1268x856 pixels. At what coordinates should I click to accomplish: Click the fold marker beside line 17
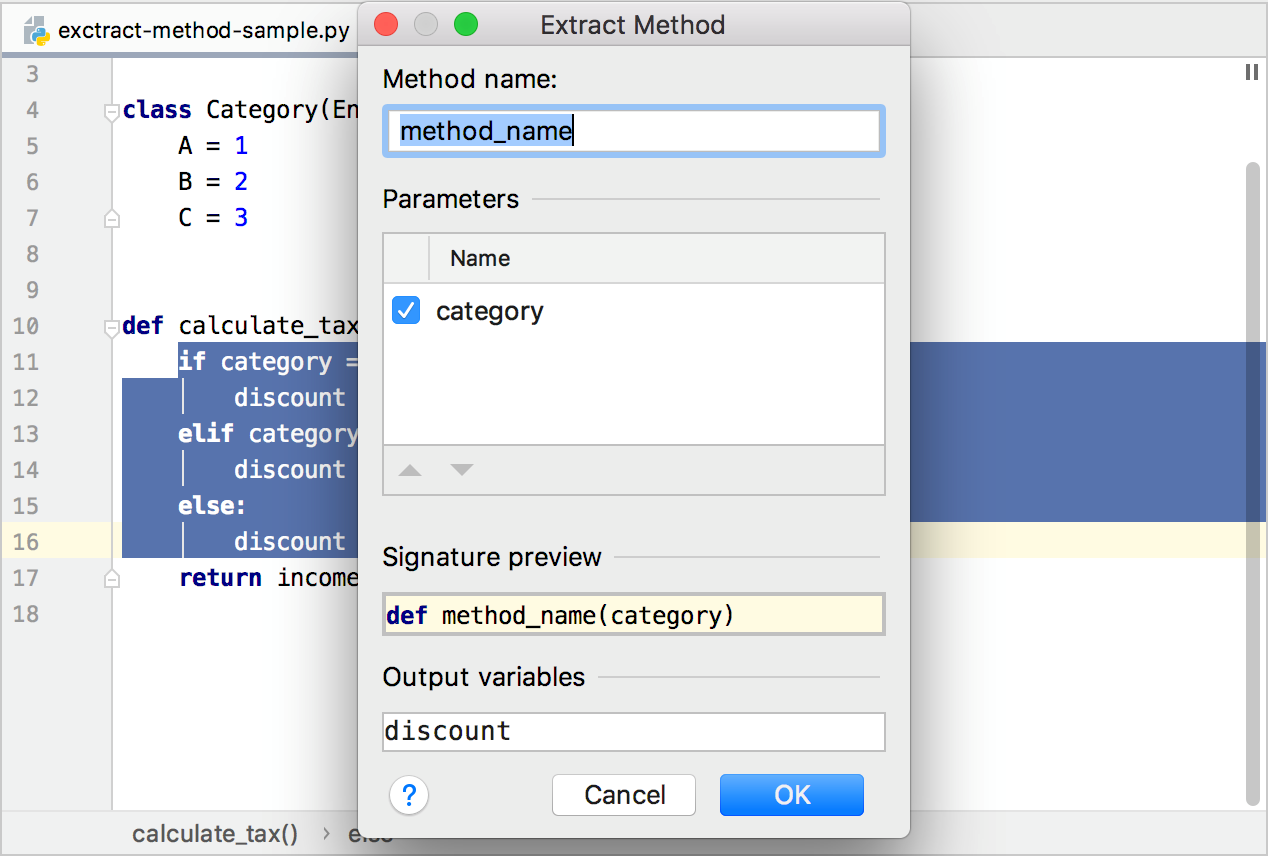pos(111,578)
